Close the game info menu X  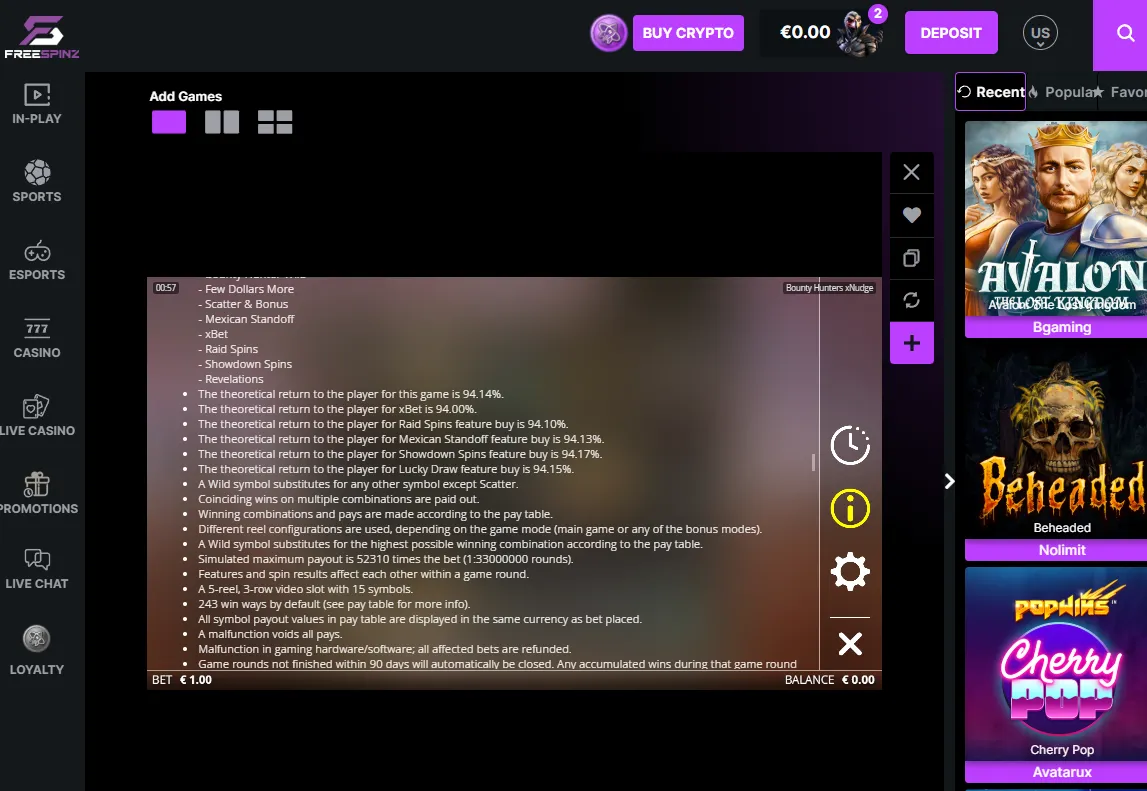pos(850,644)
